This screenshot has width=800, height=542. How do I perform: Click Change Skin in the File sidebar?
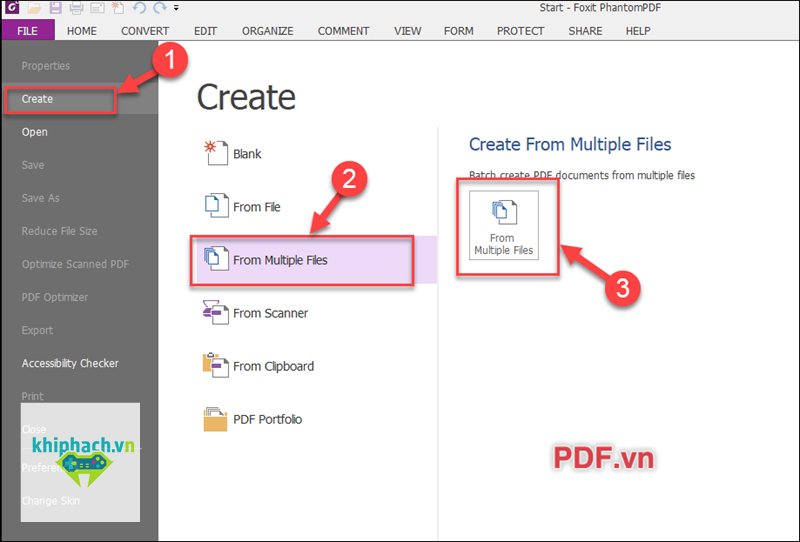tap(51, 501)
